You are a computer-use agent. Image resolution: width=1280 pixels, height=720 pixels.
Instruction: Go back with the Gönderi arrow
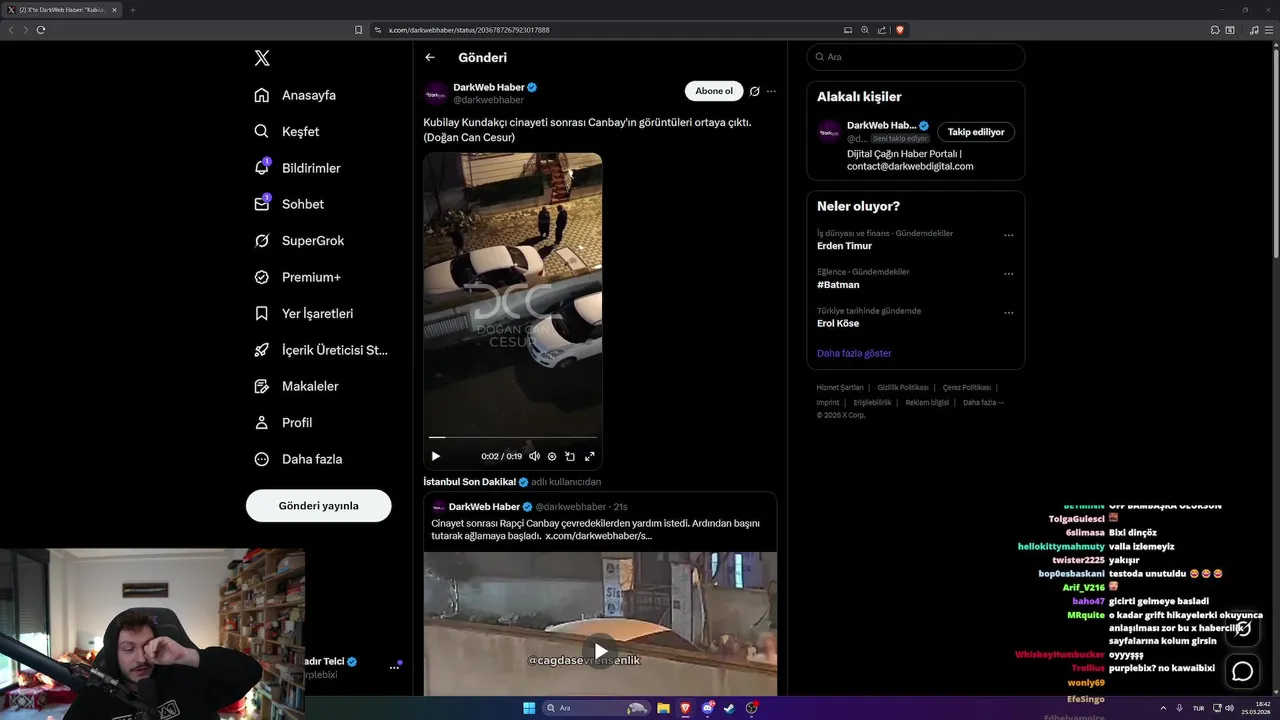point(430,58)
